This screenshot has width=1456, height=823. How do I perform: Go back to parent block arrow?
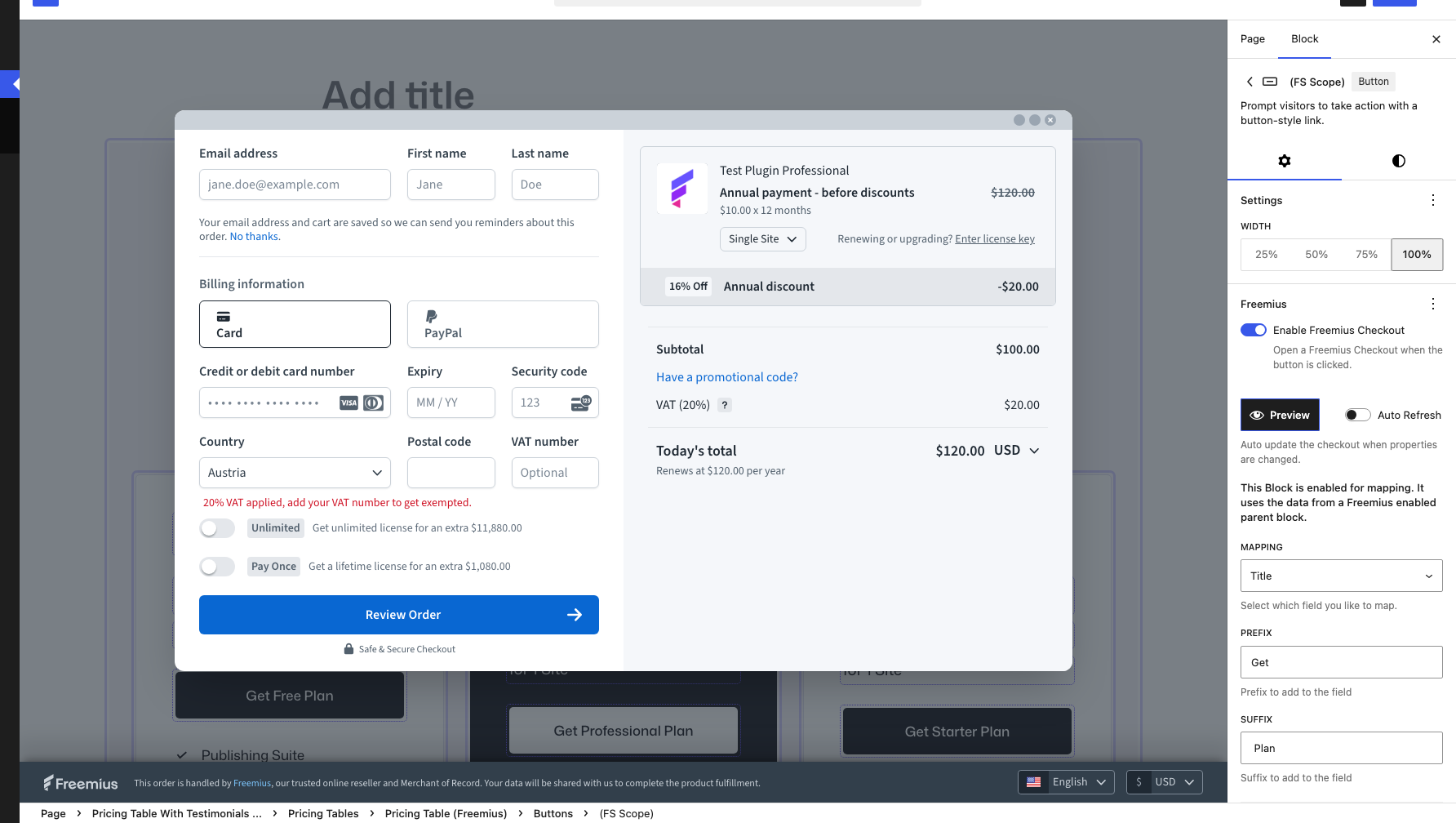point(1250,82)
